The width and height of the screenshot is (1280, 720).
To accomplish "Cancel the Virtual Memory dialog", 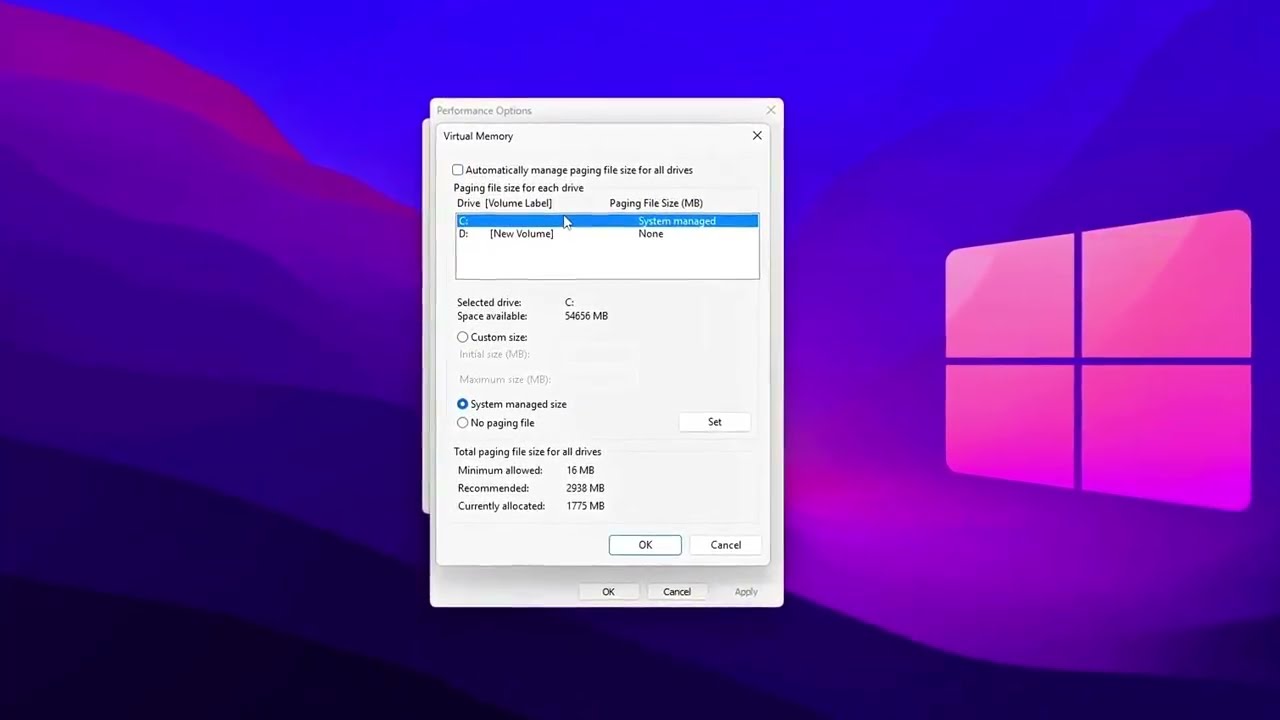I will [726, 545].
